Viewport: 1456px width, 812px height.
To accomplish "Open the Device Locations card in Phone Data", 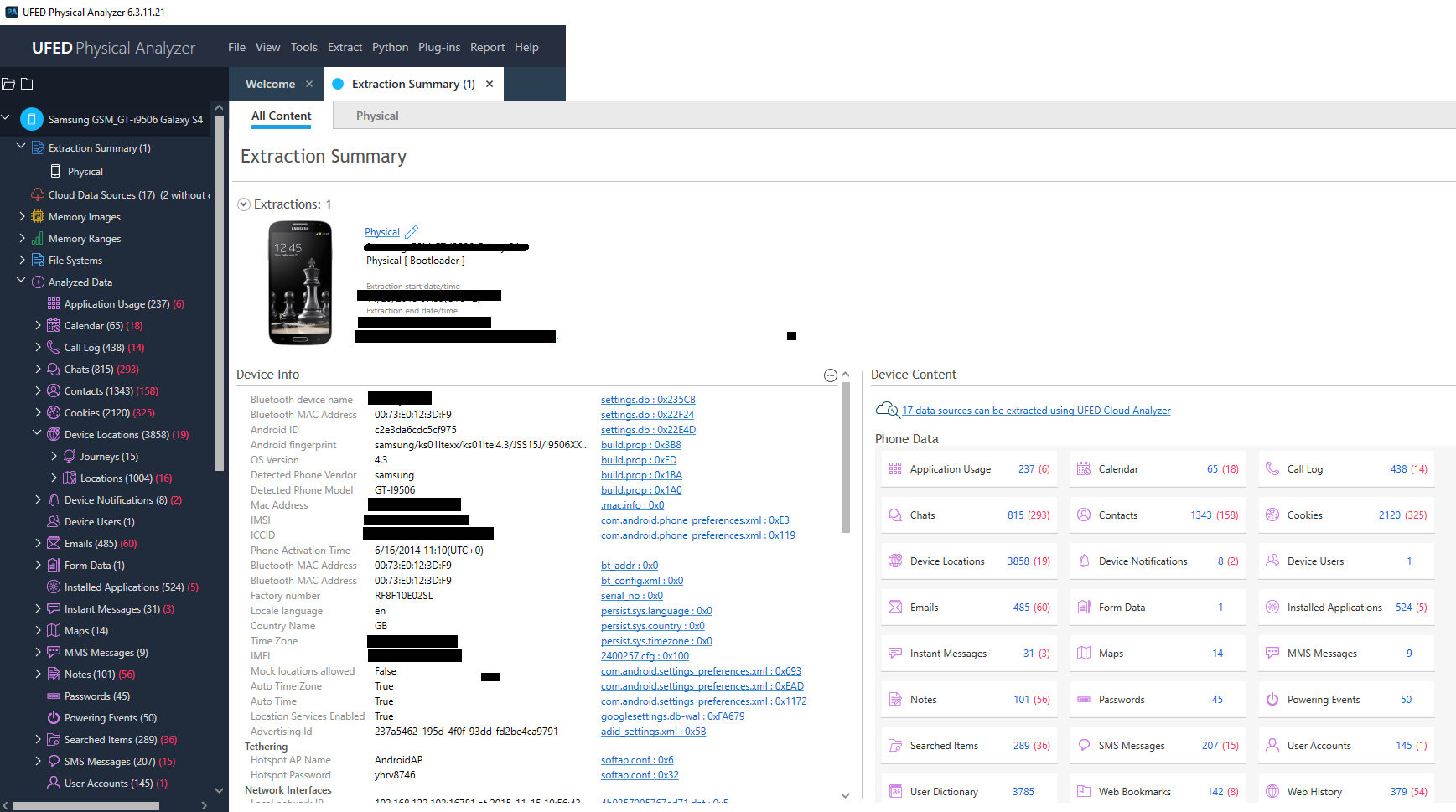I will (x=968, y=561).
